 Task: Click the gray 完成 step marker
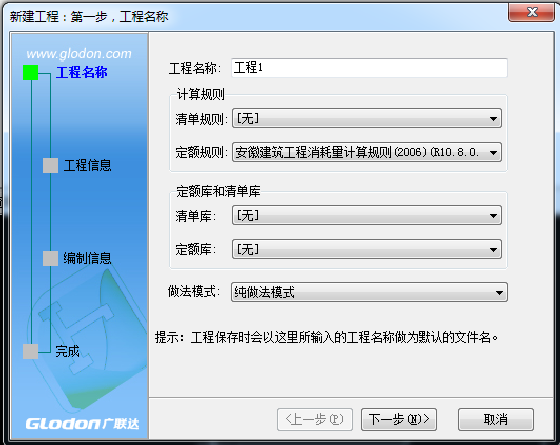tap(31, 351)
